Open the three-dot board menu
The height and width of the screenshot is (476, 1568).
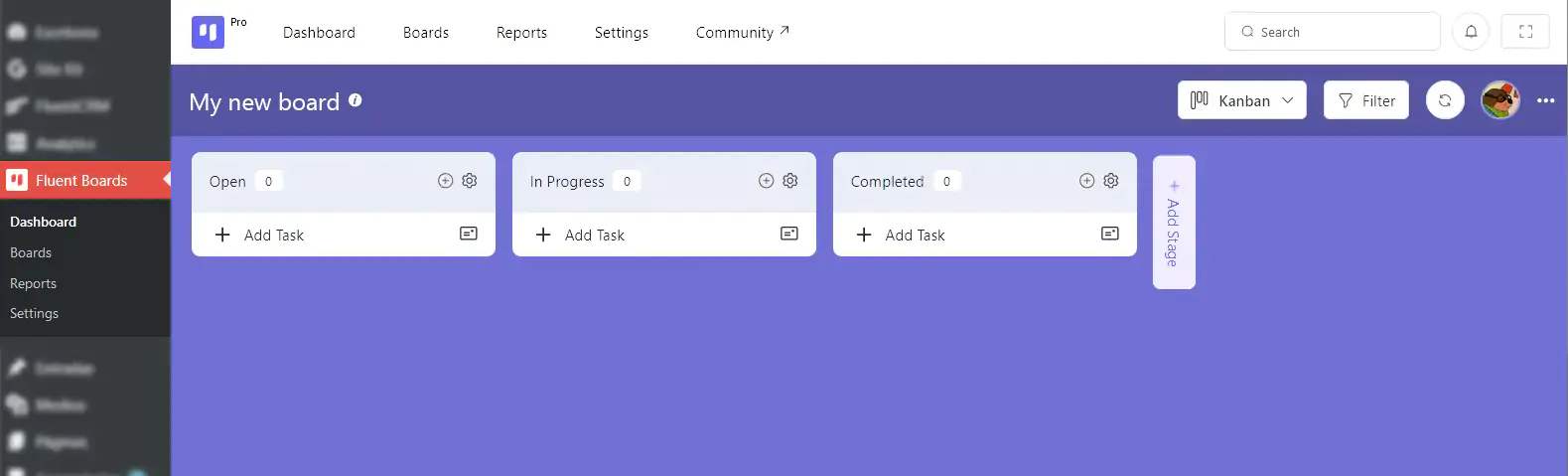click(1545, 100)
